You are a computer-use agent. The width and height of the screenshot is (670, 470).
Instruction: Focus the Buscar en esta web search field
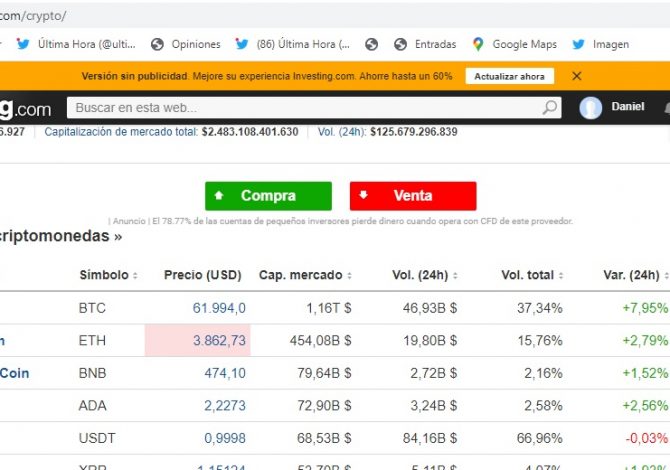pos(314,107)
